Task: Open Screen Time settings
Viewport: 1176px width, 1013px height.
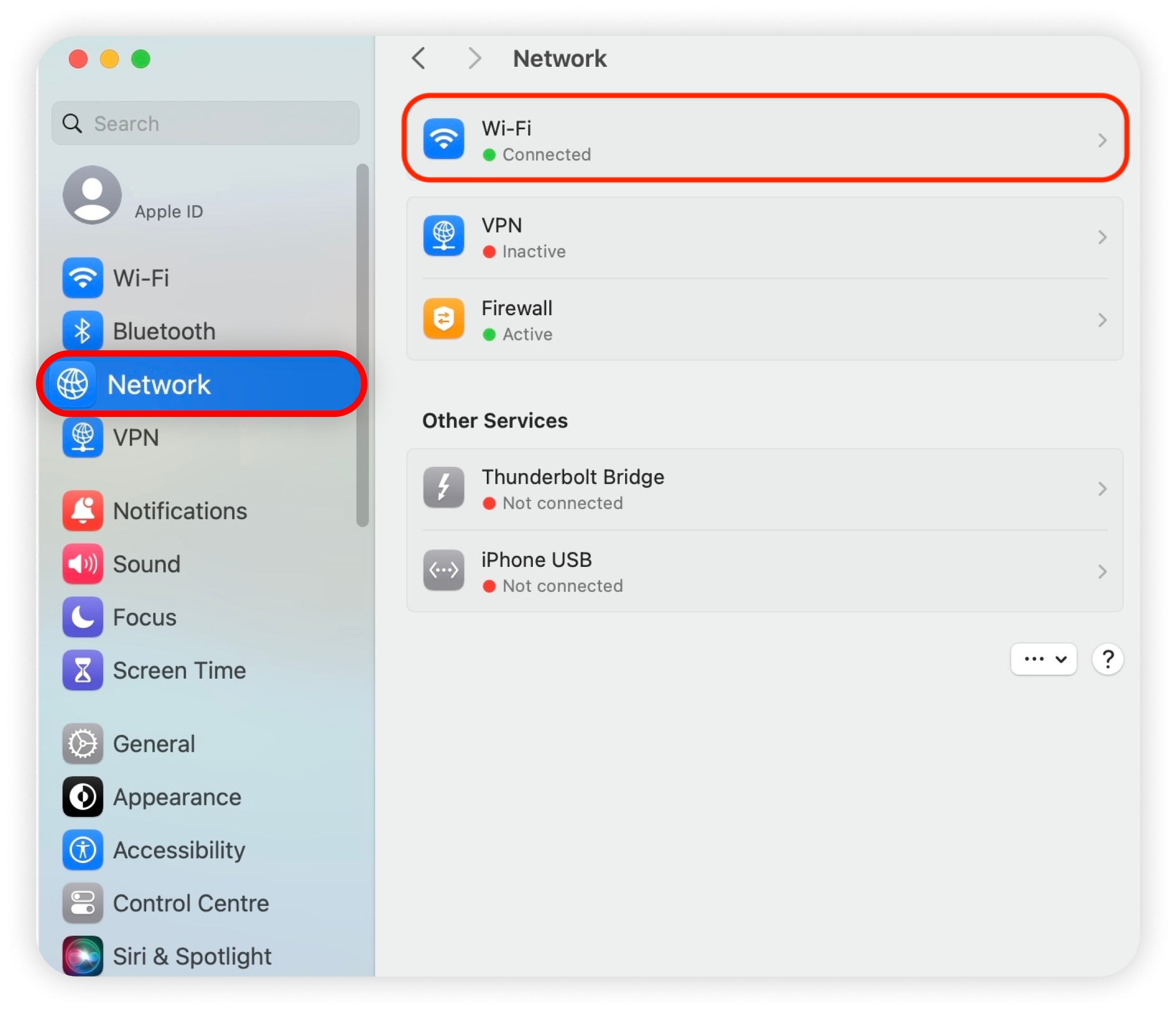Action: point(179,670)
